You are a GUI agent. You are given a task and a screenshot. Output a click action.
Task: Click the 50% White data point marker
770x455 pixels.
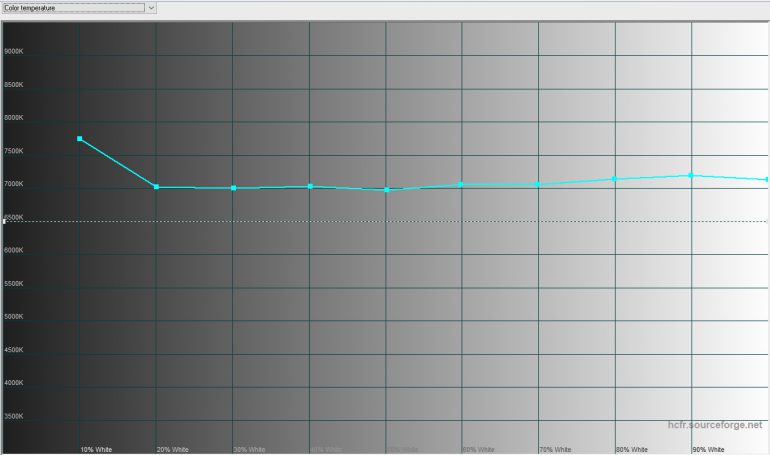click(386, 190)
